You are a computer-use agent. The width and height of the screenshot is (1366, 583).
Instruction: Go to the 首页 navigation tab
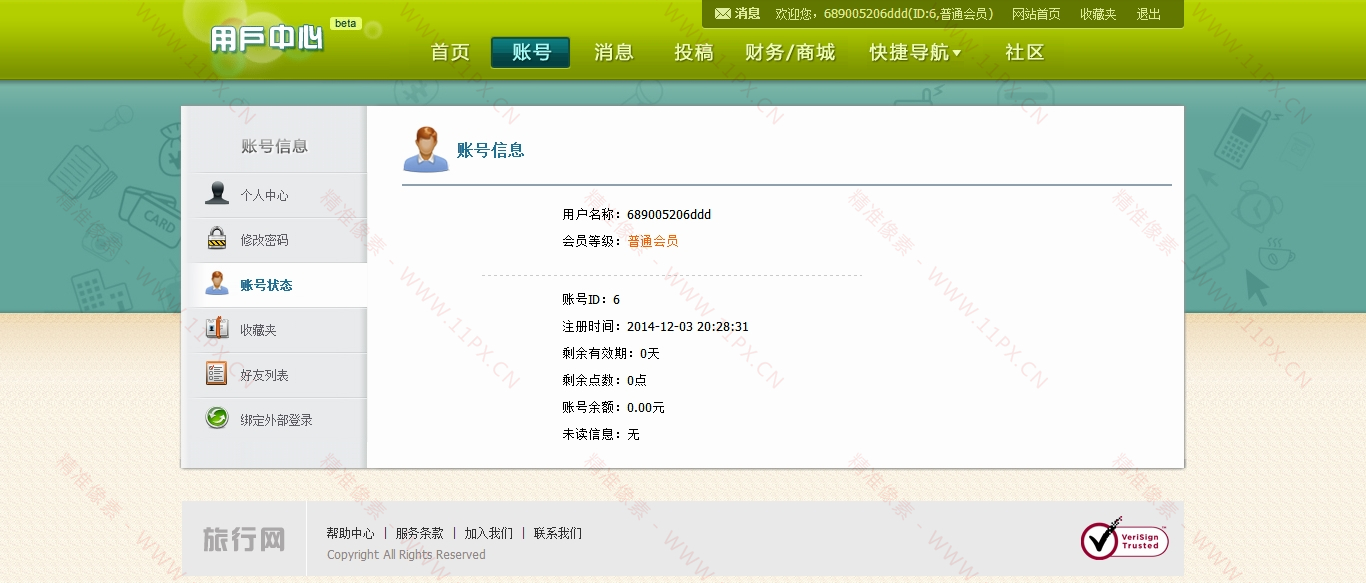pyautogui.click(x=450, y=52)
